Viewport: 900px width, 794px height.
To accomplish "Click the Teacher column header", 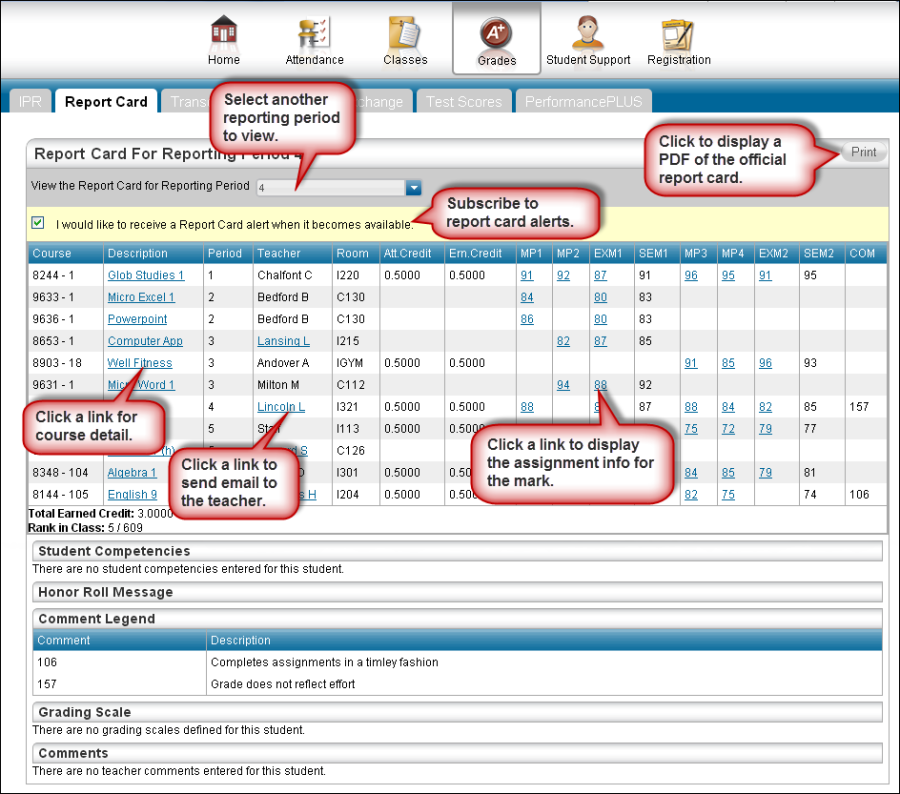I will [x=278, y=254].
